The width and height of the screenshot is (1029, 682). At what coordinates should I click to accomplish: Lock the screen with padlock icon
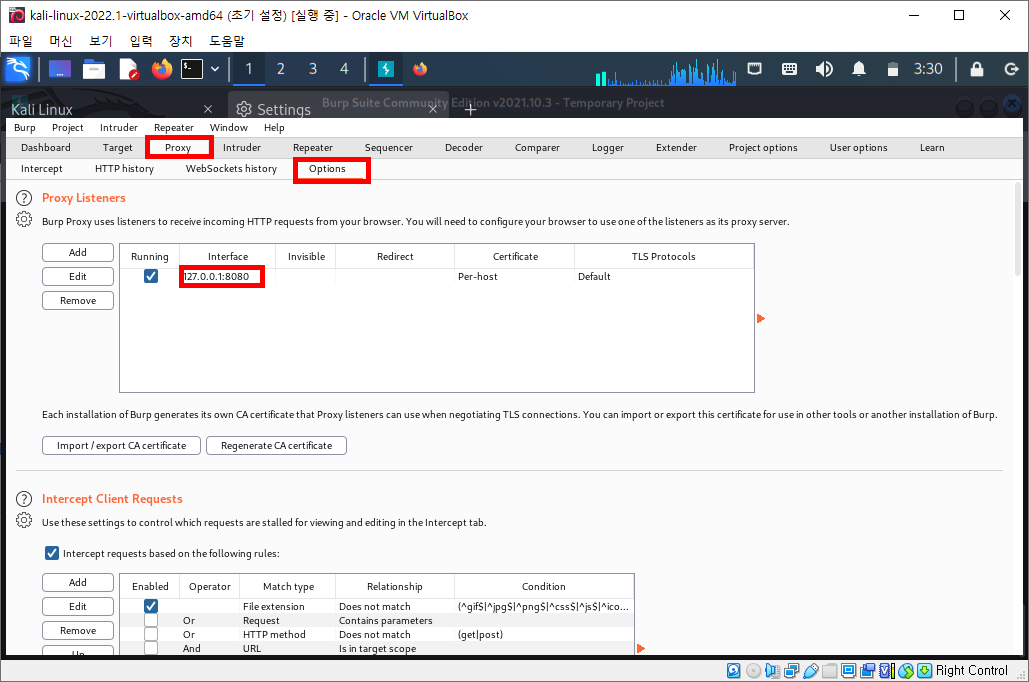coord(977,68)
